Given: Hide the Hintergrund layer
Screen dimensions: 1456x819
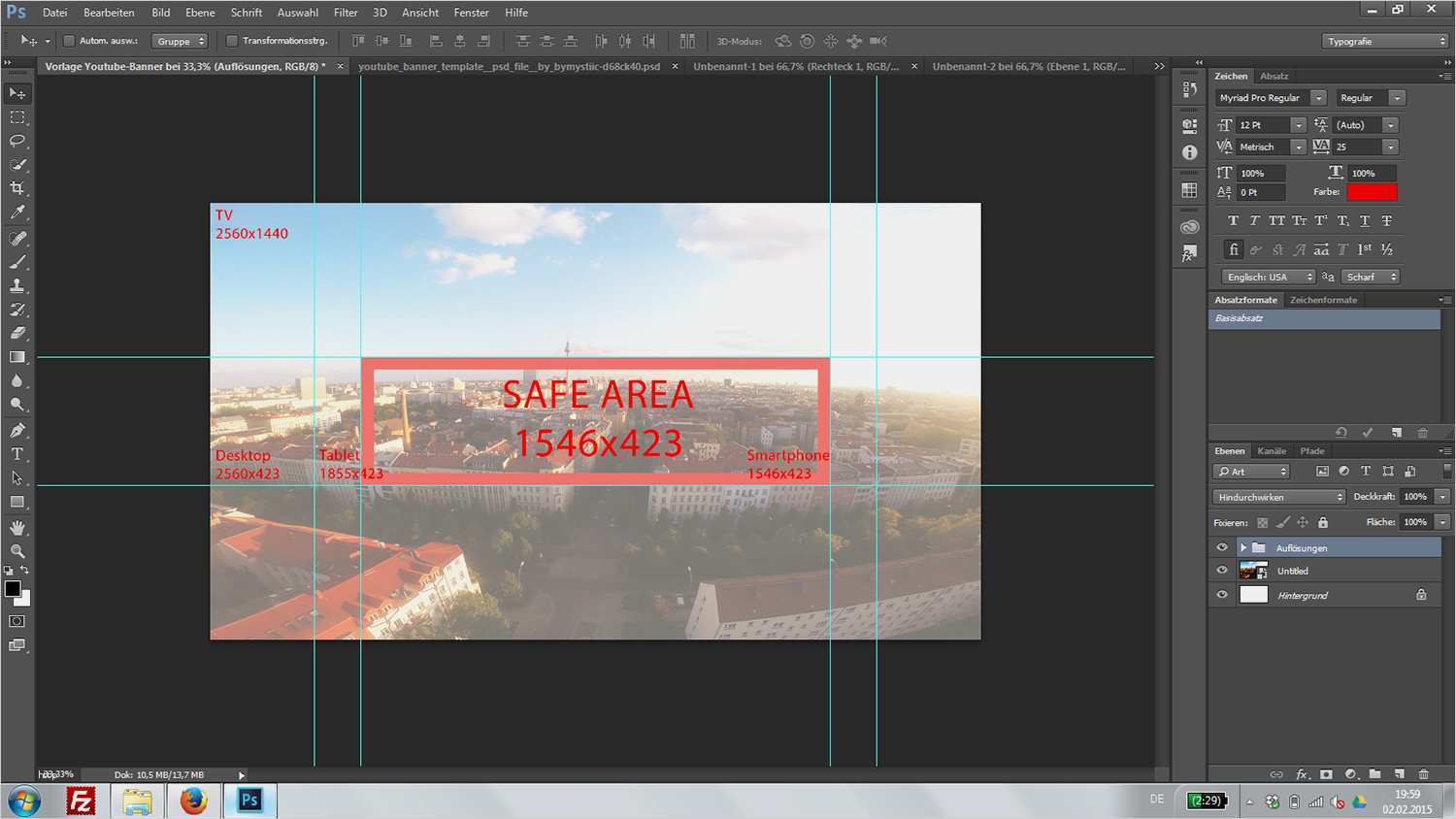Looking at the screenshot, I should (1222, 594).
